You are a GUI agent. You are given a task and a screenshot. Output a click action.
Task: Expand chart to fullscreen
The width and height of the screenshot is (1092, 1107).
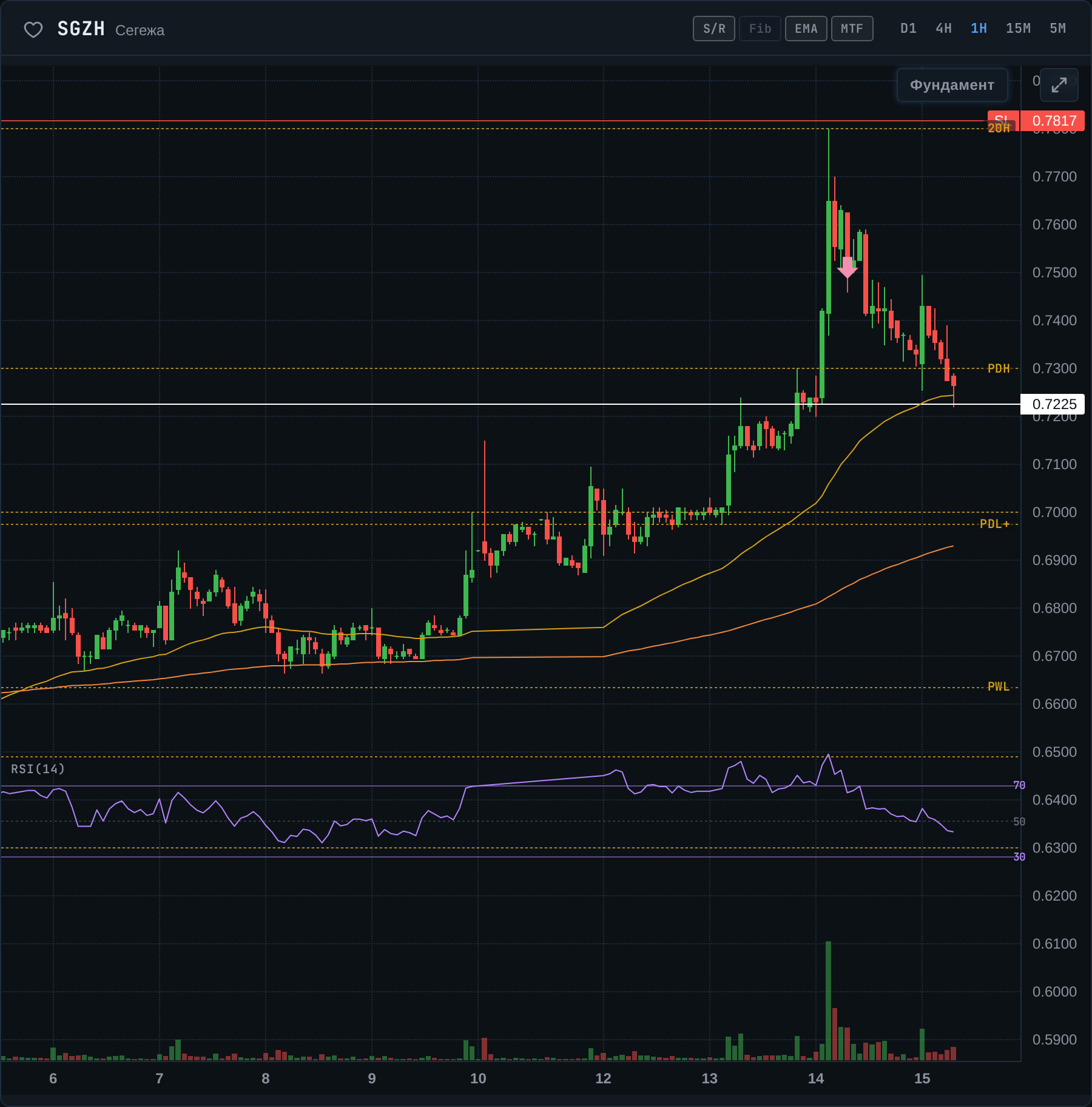1059,85
